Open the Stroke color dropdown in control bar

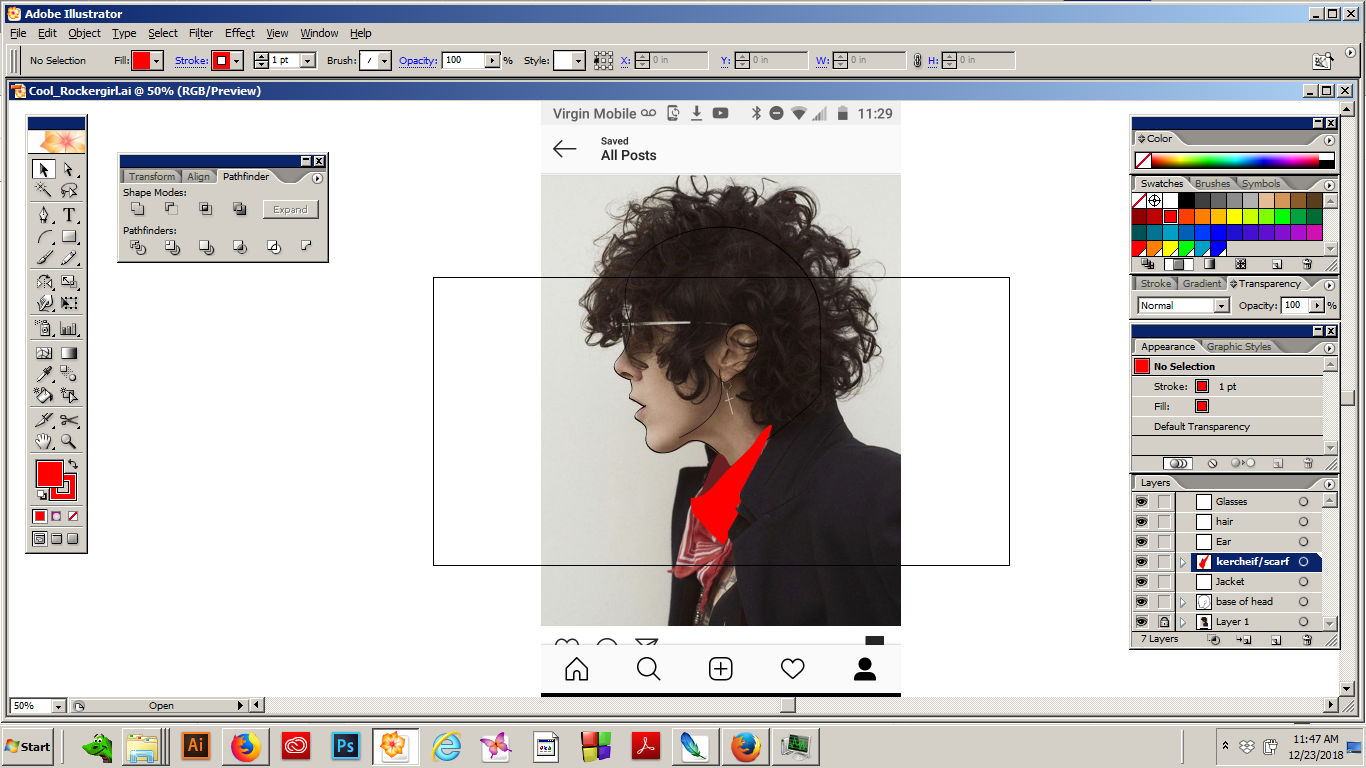[237, 61]
